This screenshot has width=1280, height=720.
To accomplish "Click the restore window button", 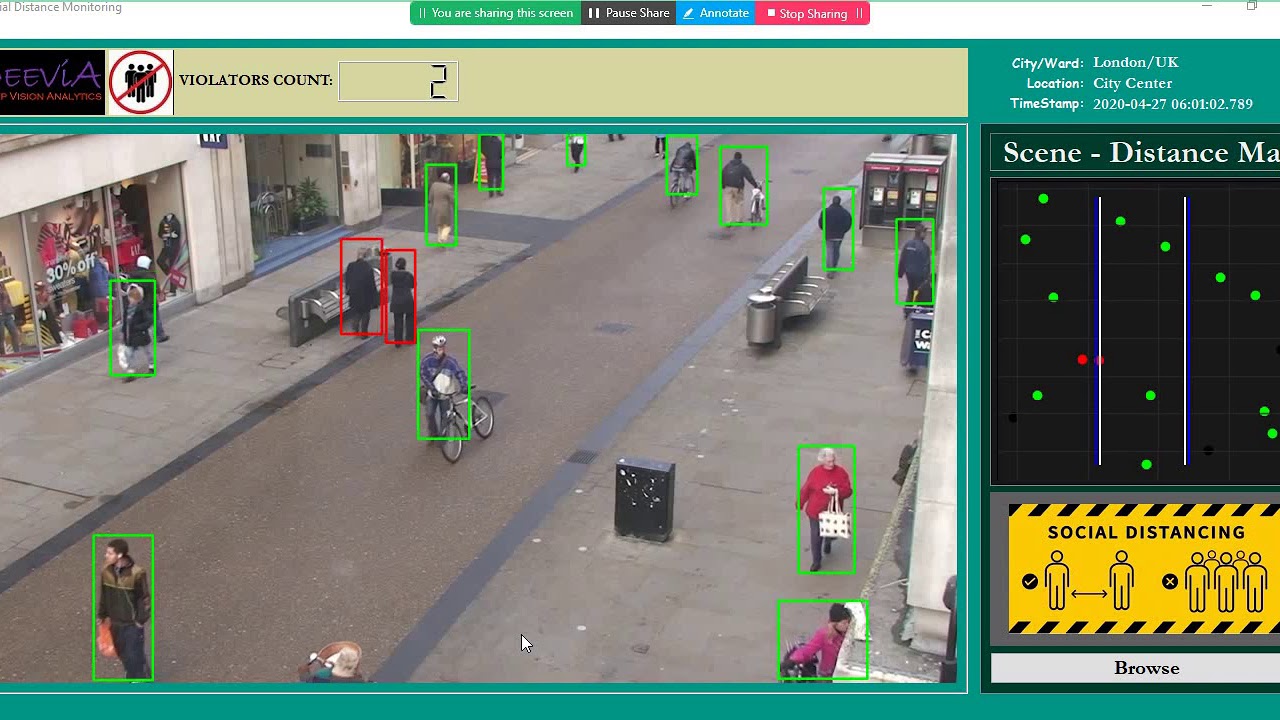I will tap(1251, 6).
